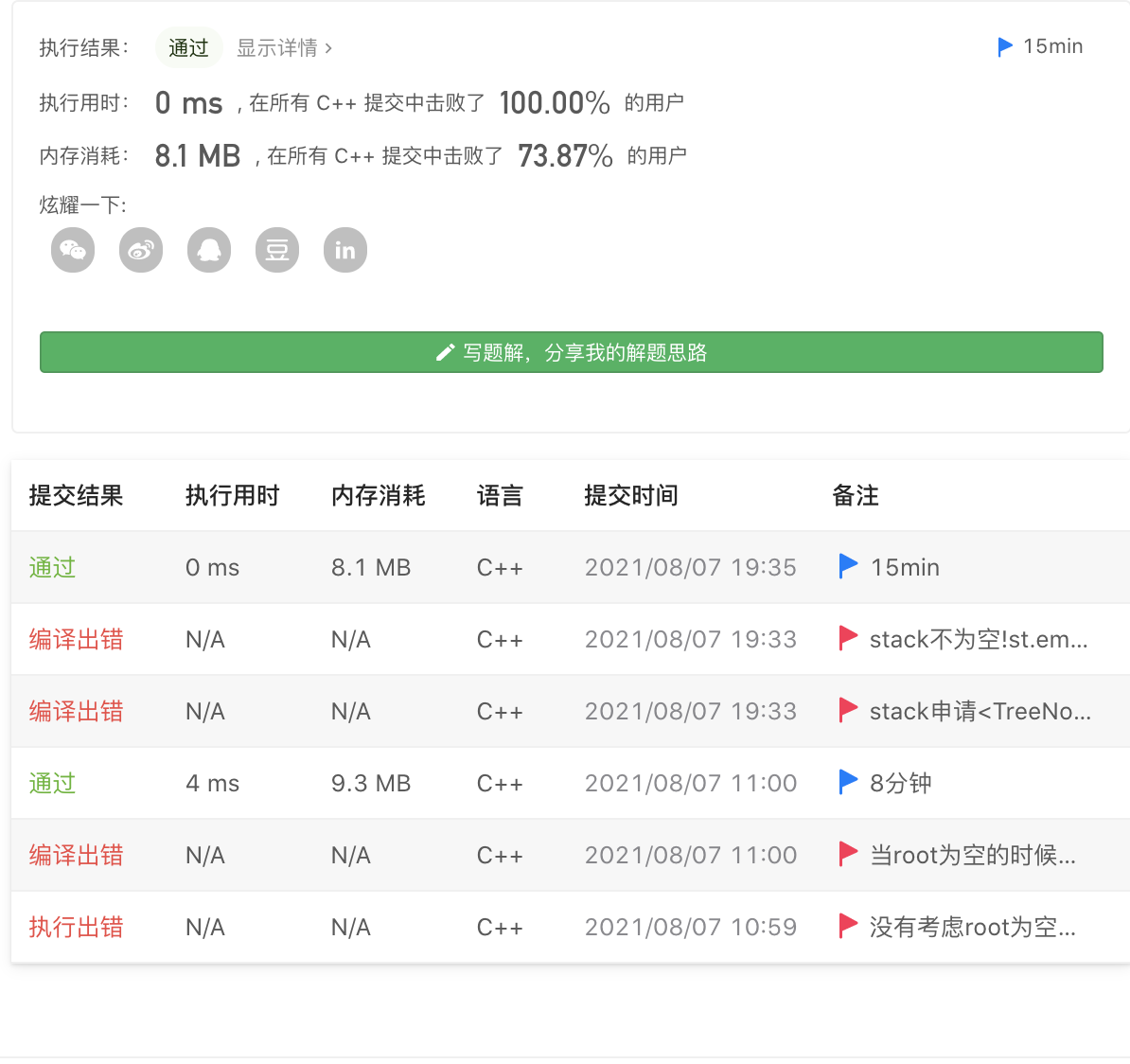Screen dimensions: 1130x1064
Task: Click the blue flag next to 15min
Action: tap(1004, 46)
